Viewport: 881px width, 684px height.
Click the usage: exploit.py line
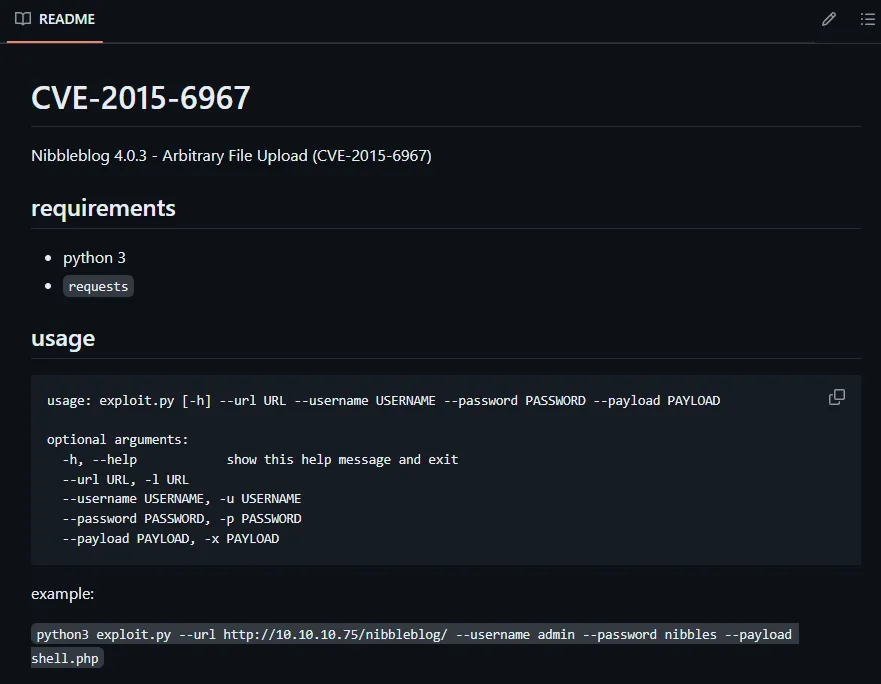[x=383, y=401]
